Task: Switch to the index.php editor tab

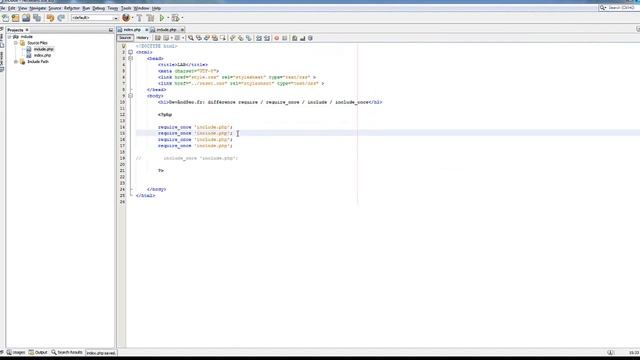Action: tap(131, 30)
